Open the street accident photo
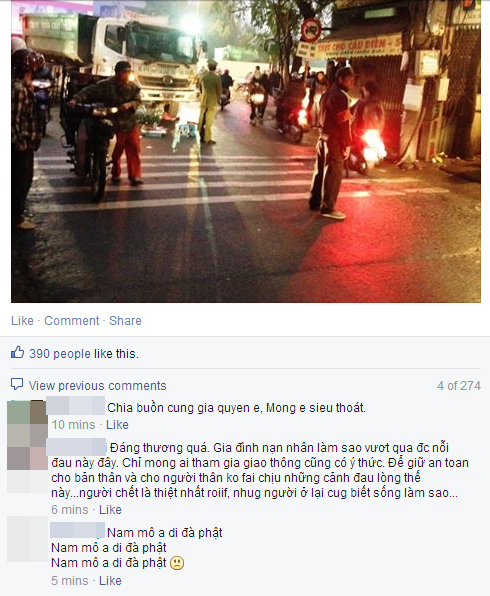 (246, 151)
